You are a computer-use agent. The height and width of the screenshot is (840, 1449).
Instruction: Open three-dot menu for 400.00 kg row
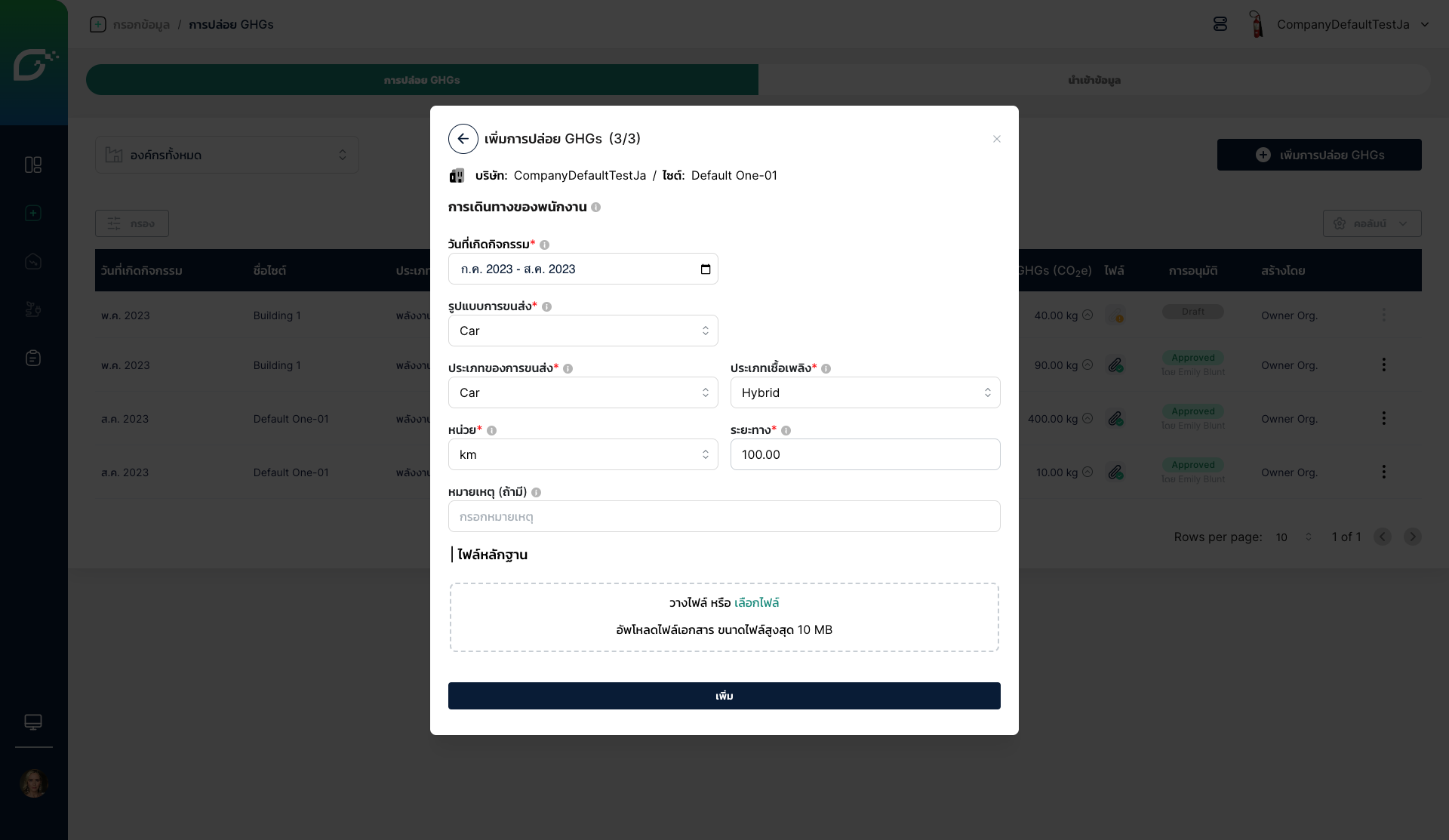1383,419
